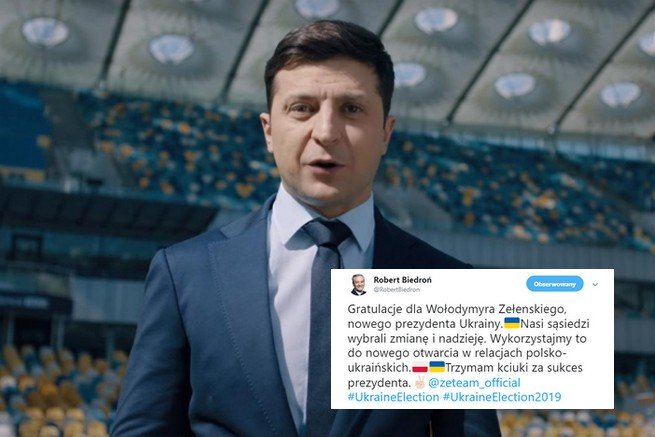Open the @RobertBiedron handle link
This screenshot has height=437, width=655.
pos(396,290)
